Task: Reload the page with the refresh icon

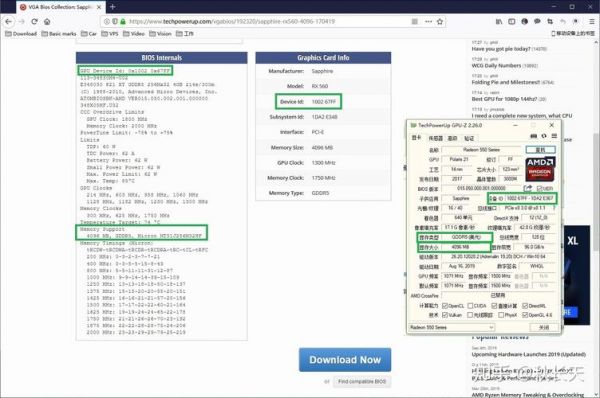Action: click(x=34, y=22)
